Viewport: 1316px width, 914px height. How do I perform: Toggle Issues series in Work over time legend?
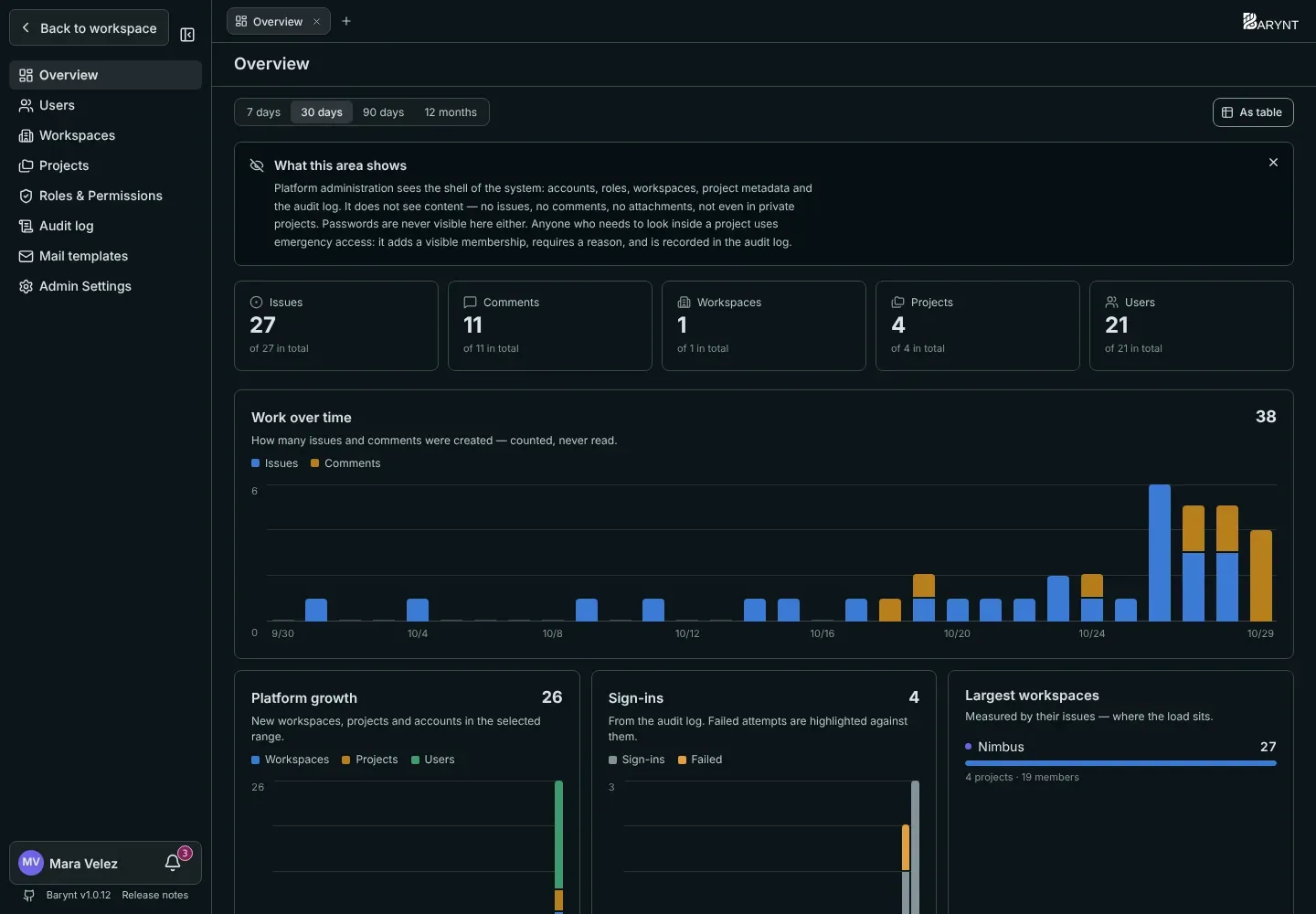275,463
